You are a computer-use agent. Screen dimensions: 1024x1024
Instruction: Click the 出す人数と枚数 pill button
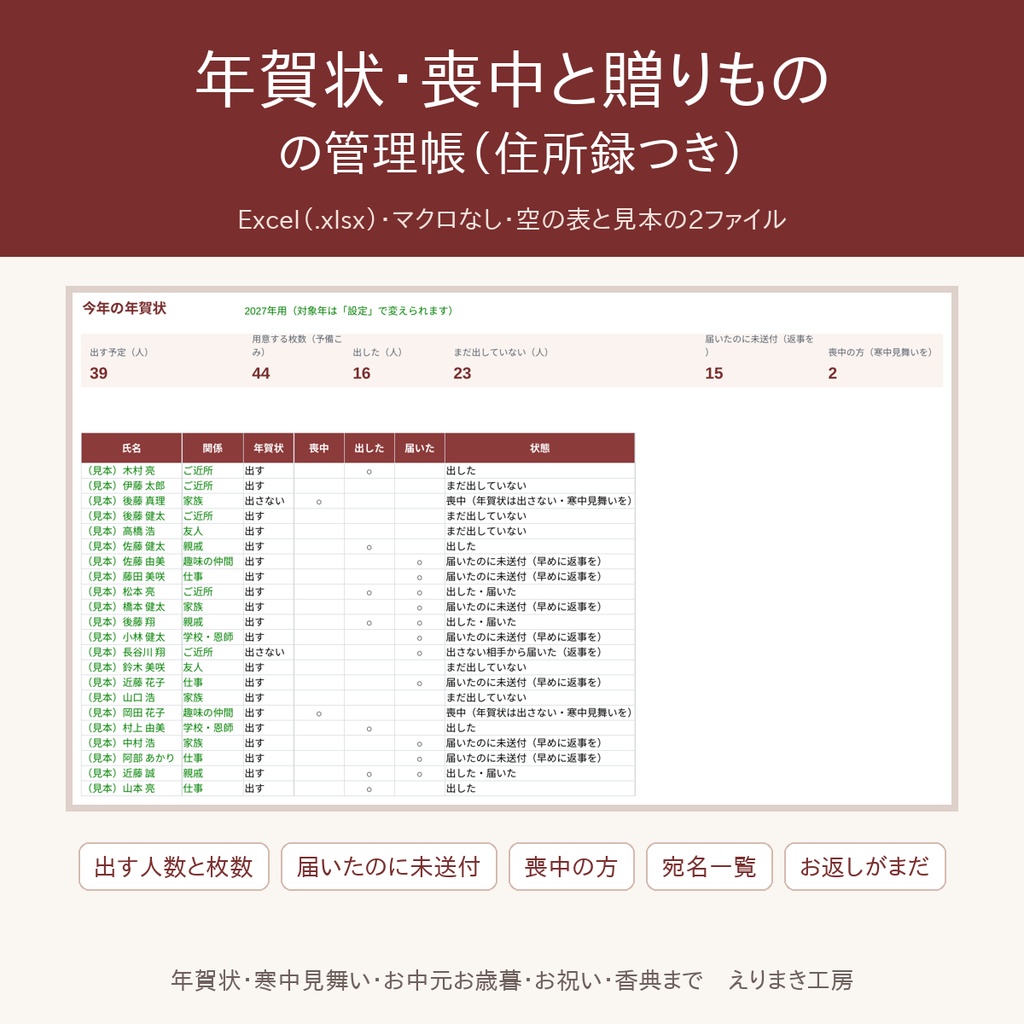[174, 866]
